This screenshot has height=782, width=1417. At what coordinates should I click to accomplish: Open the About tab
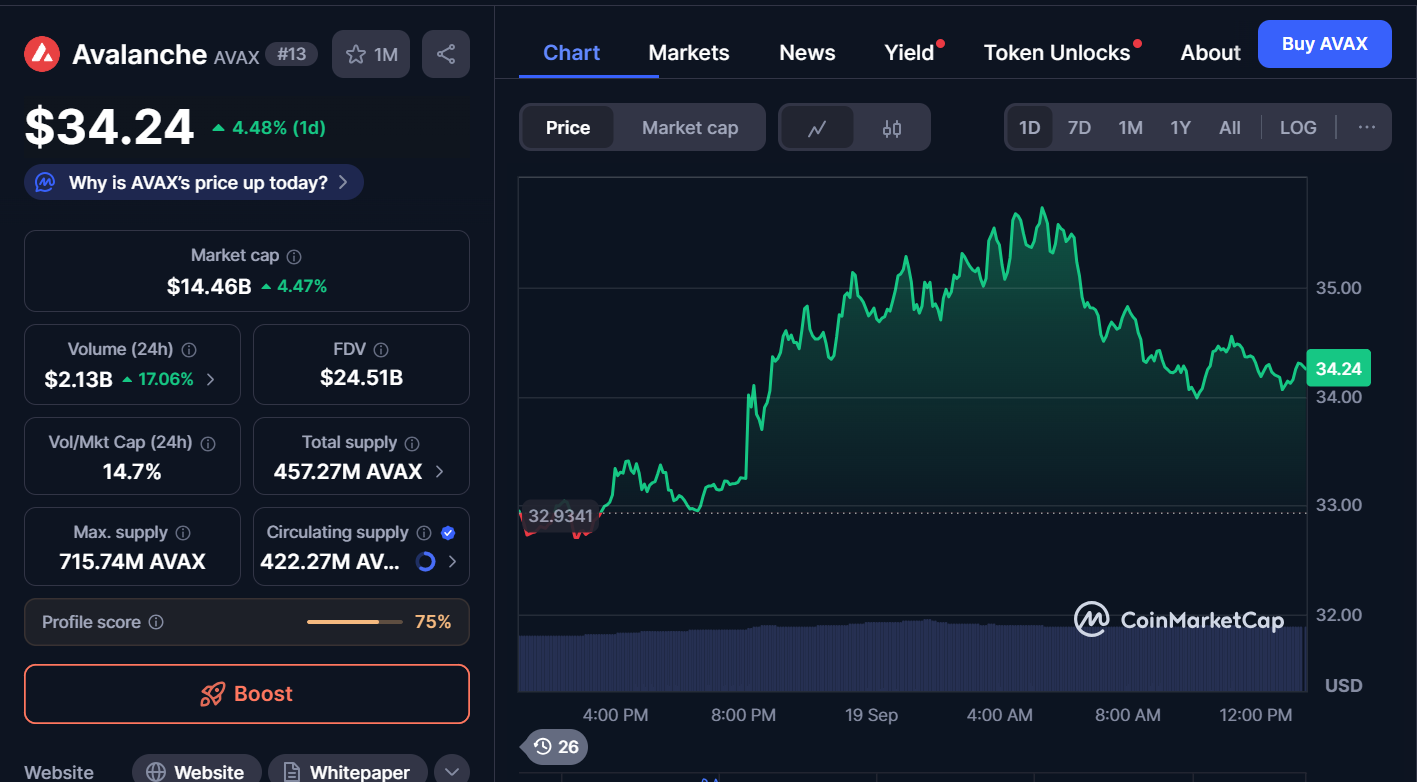point(1210,53)
